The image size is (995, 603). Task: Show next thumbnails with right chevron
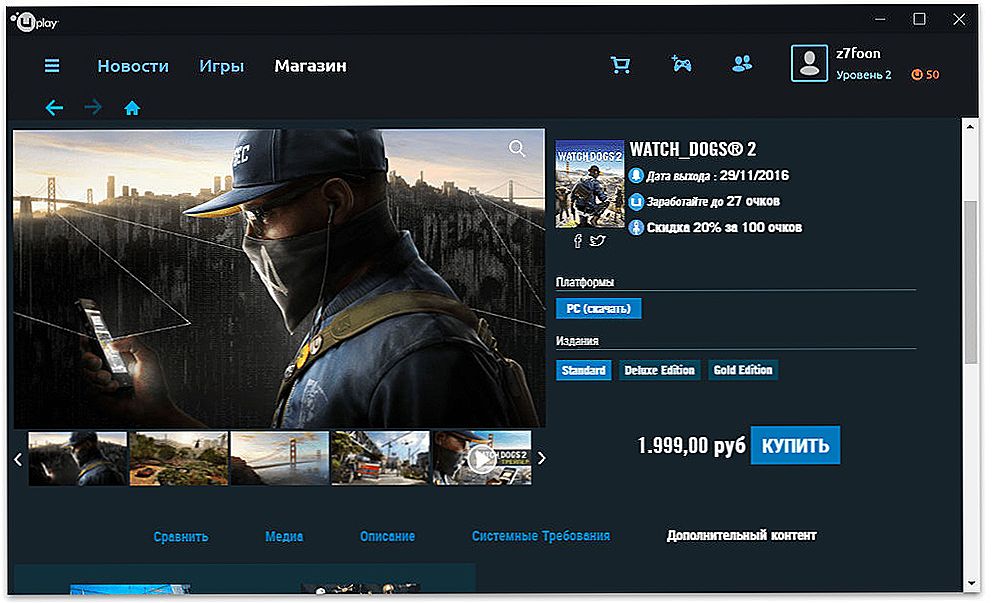(x=541, y=458)
